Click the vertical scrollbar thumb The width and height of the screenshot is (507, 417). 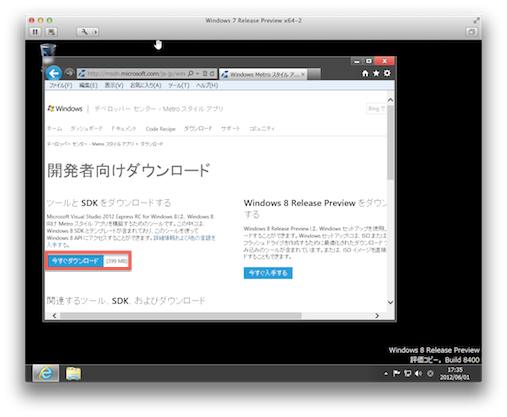click(x=390, y=143)
